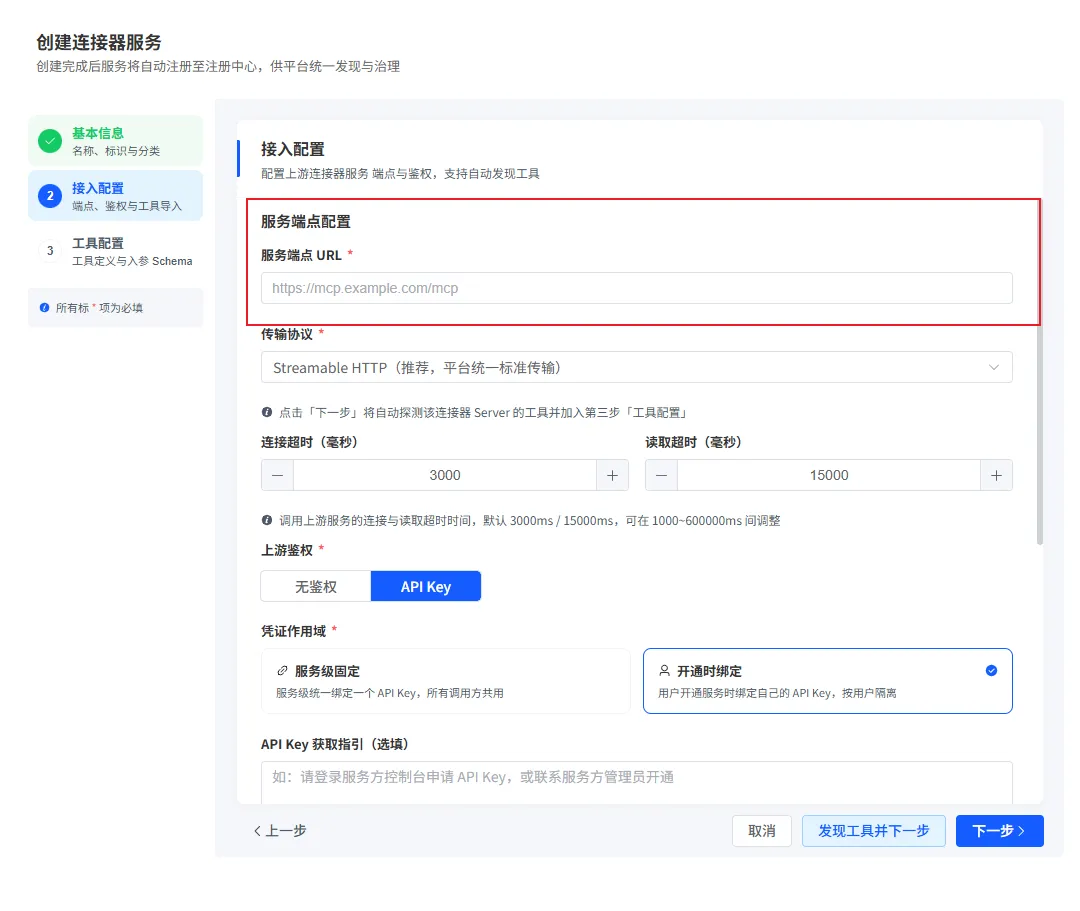Choose the 开通时绑定 credential scope card
Viewport: 1080px width, 911px height.
coord(828,681)
